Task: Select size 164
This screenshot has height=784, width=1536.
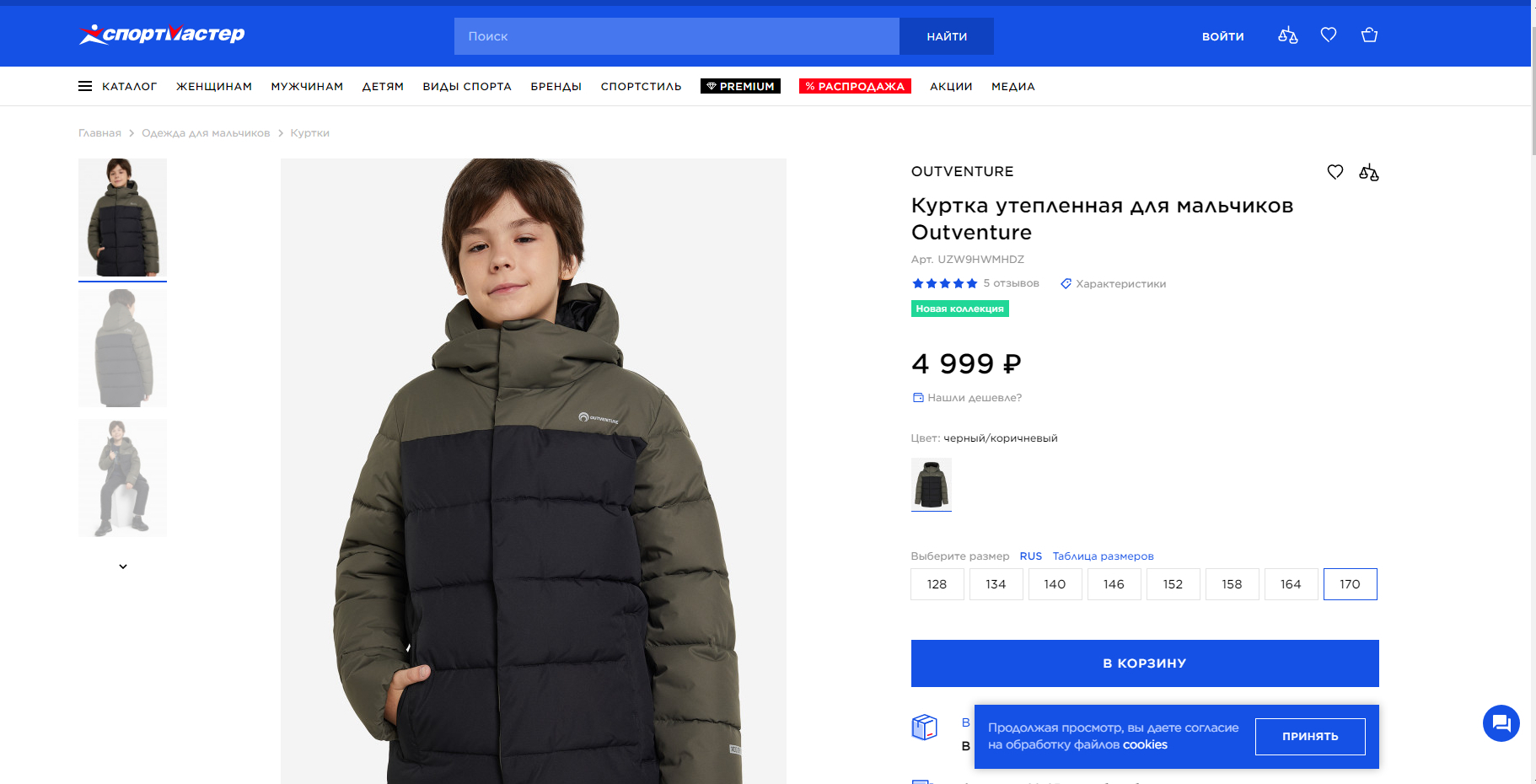Action: click(x=1291, y=584)
